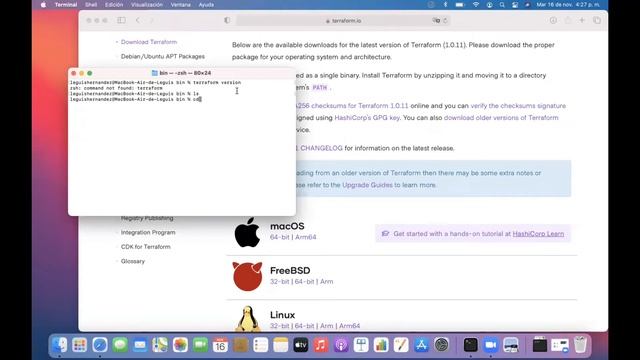Show Safari tab overview
Image resolution: width=640 pixels, height=360 pixels.
[597, 20]
